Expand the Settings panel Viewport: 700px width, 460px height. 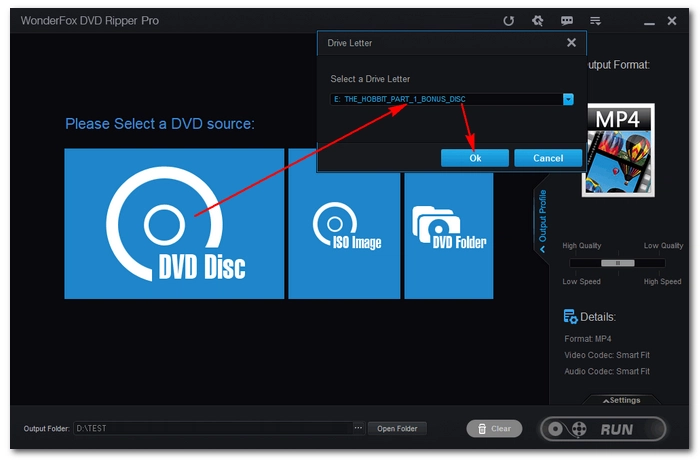click(622, 400)
